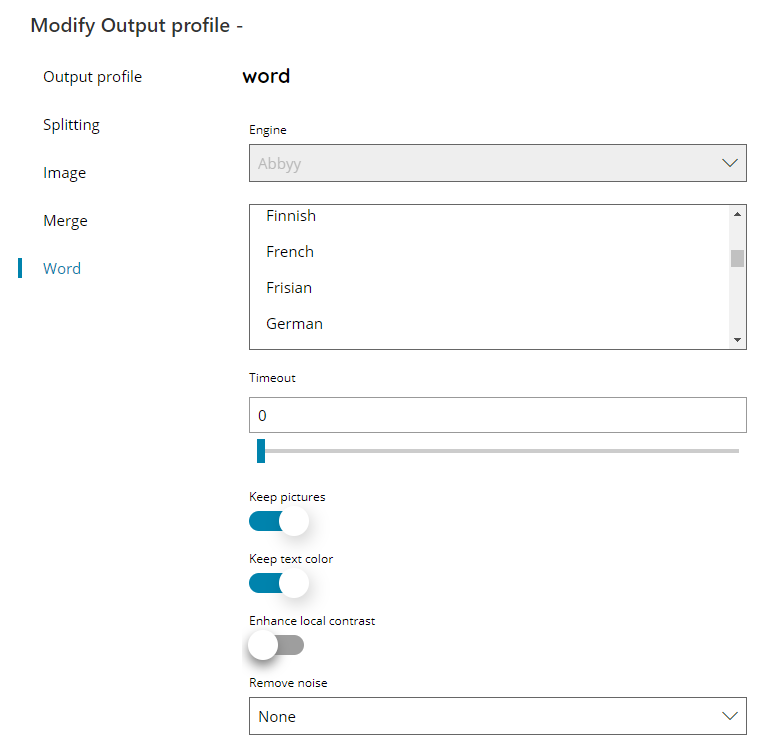Click the language list scrollbar thumb
767x749 pixels.
pyautogui.click(x=737, y=258)
